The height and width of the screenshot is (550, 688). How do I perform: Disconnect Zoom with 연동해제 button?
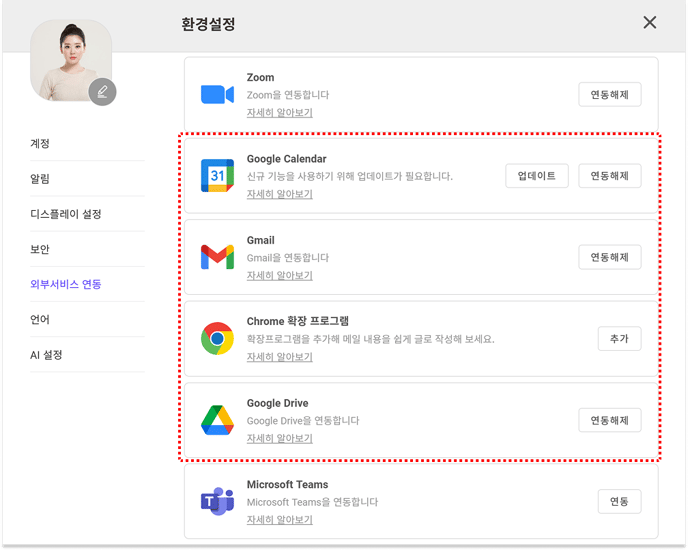(x=609, y=94)
